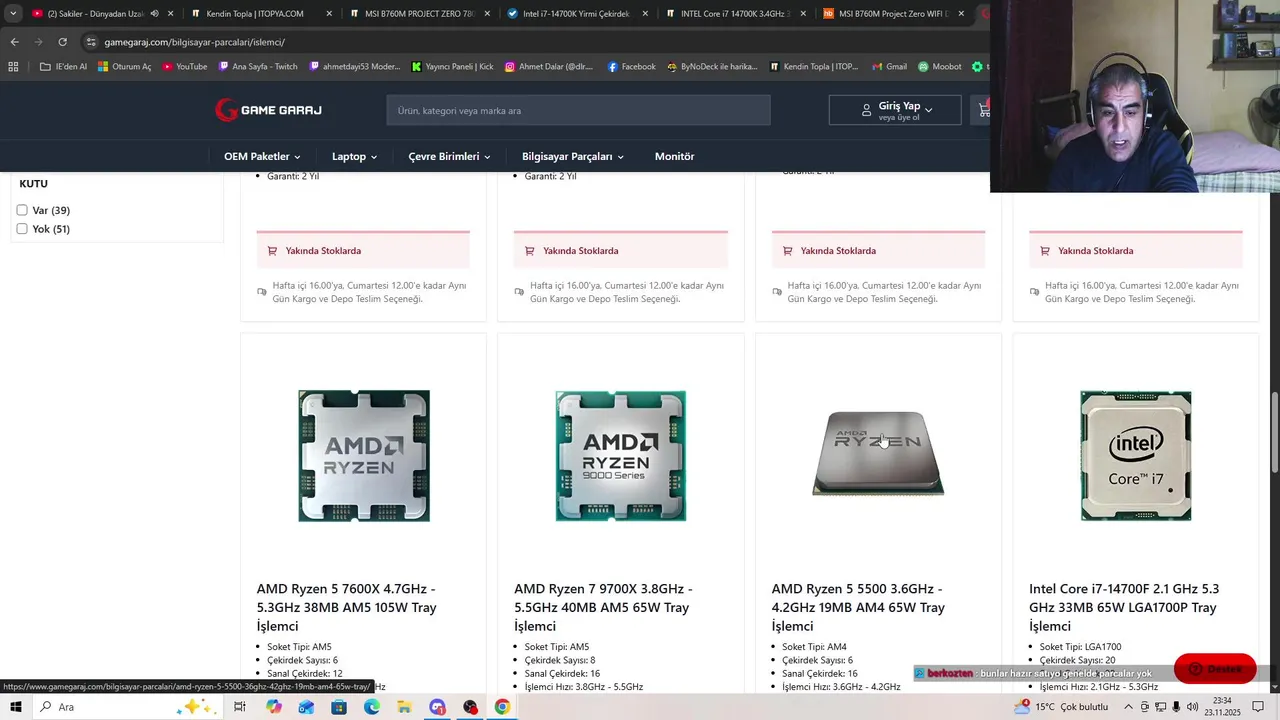Open the ByNoDeck bookmark
This screenshot has width=1280, height=720.
(x=711, y=67)
